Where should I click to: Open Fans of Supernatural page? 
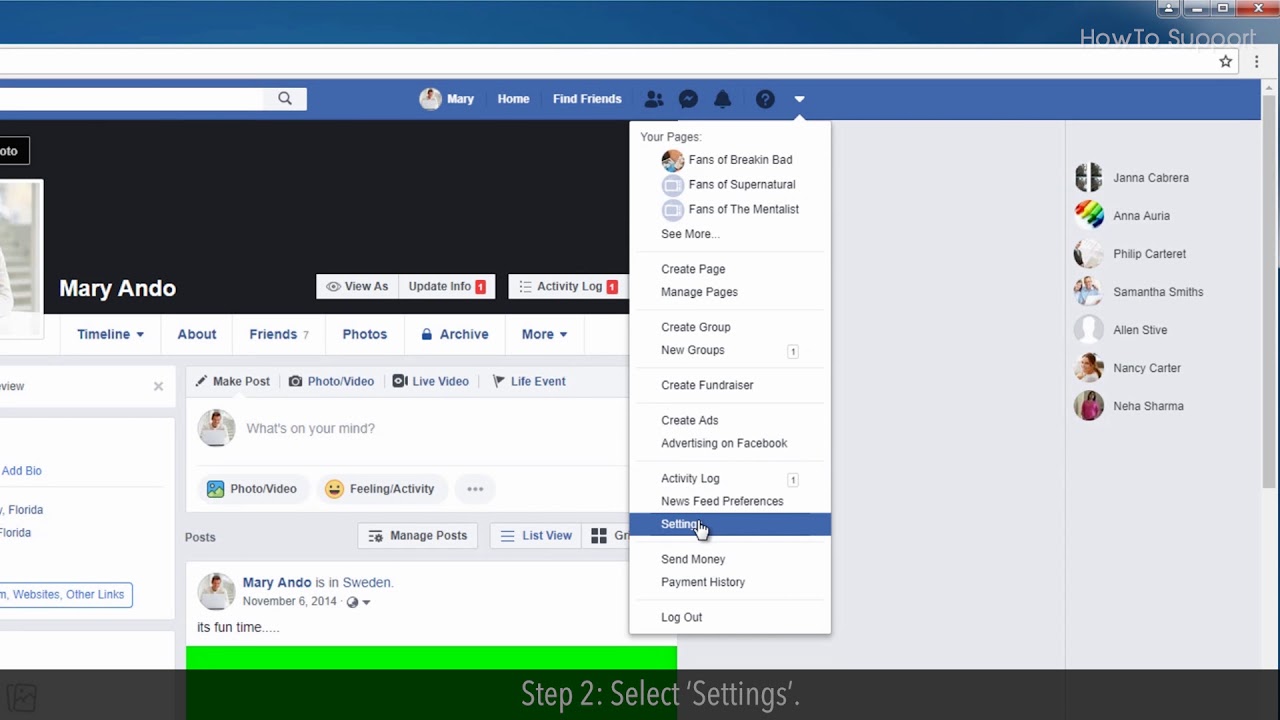(729, 184)
